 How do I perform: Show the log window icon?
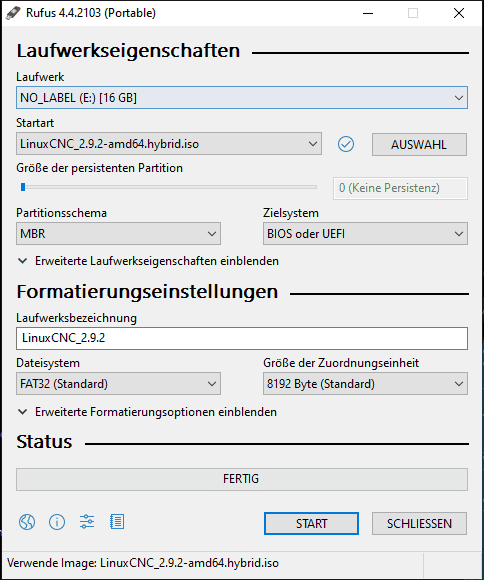pos(117,522)
